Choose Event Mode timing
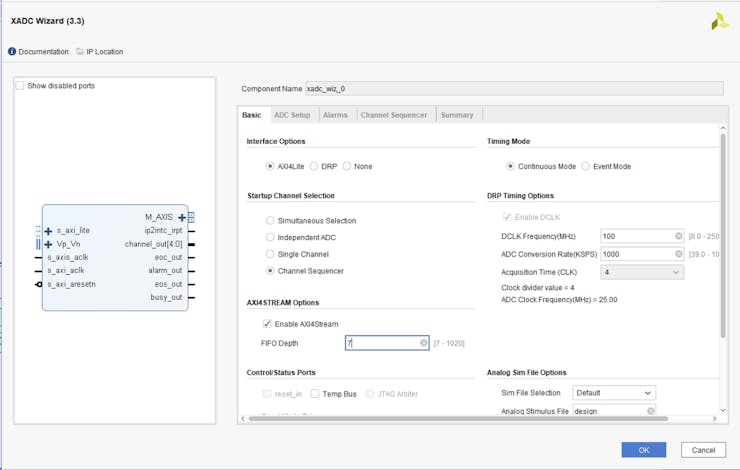 [586, 166]
